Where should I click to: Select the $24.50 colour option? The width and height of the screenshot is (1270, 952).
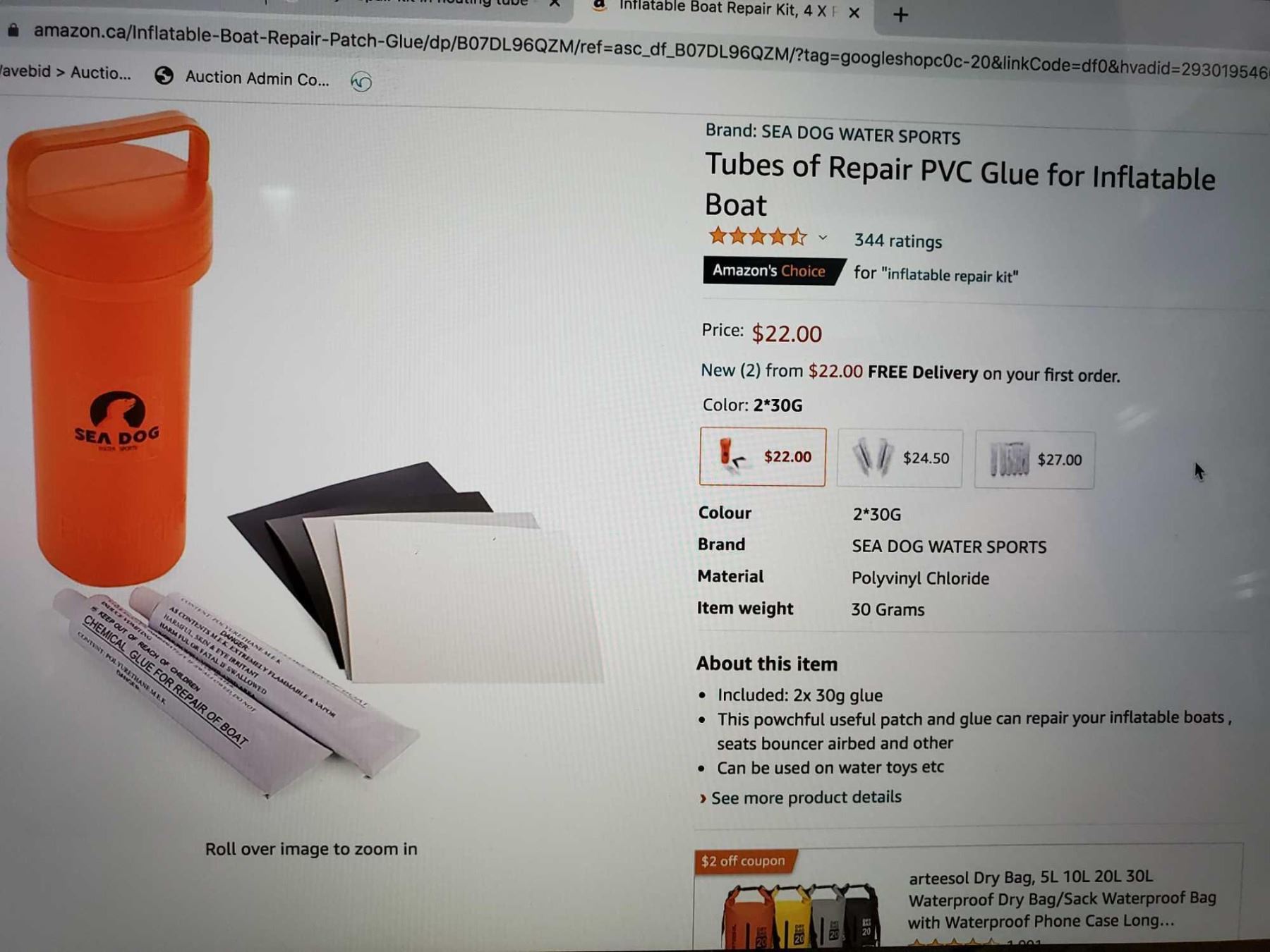(900, 458)
